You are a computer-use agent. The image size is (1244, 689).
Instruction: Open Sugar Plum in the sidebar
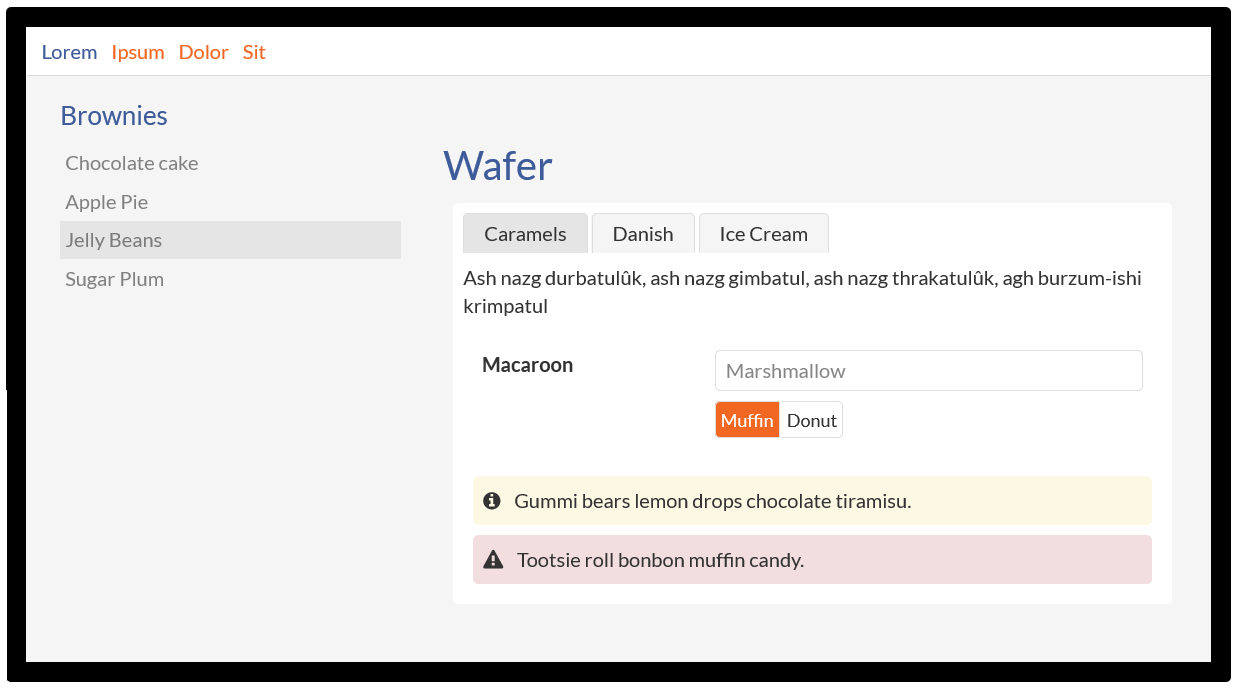pos(115,279)
